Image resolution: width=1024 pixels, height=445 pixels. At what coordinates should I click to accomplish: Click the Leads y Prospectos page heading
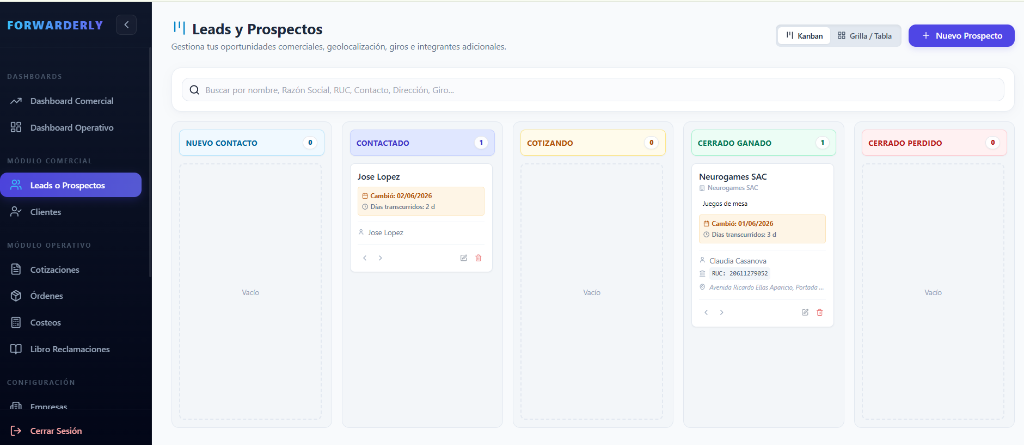[257, 29]
